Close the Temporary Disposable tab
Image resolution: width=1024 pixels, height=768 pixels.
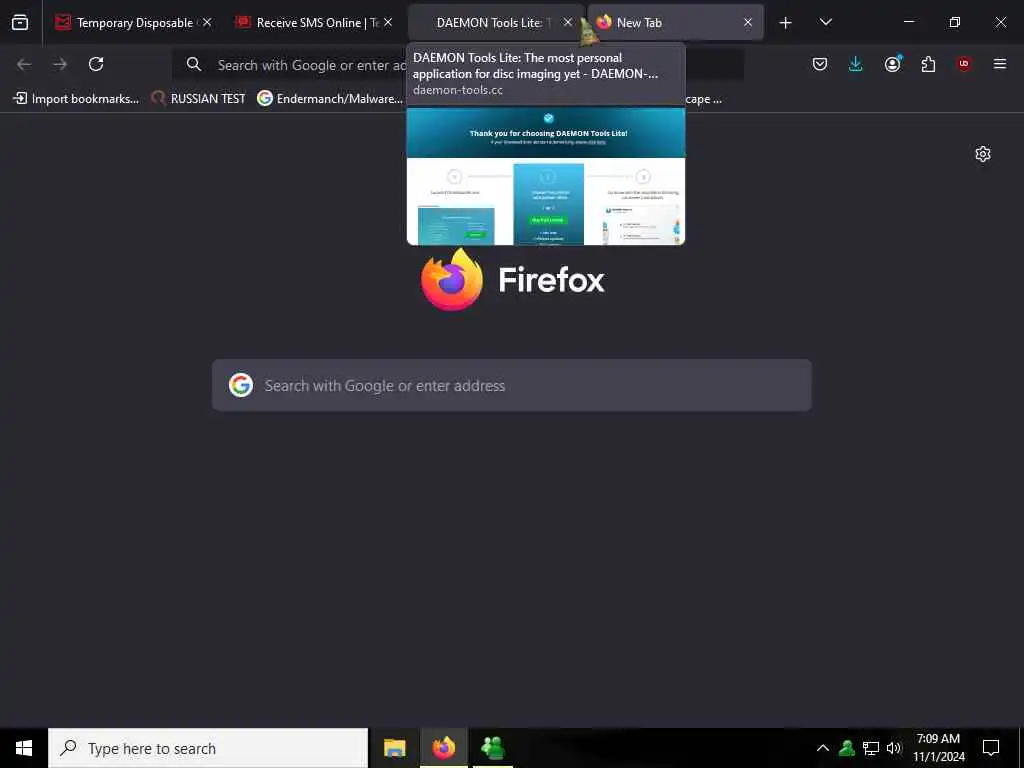point(207,22)
